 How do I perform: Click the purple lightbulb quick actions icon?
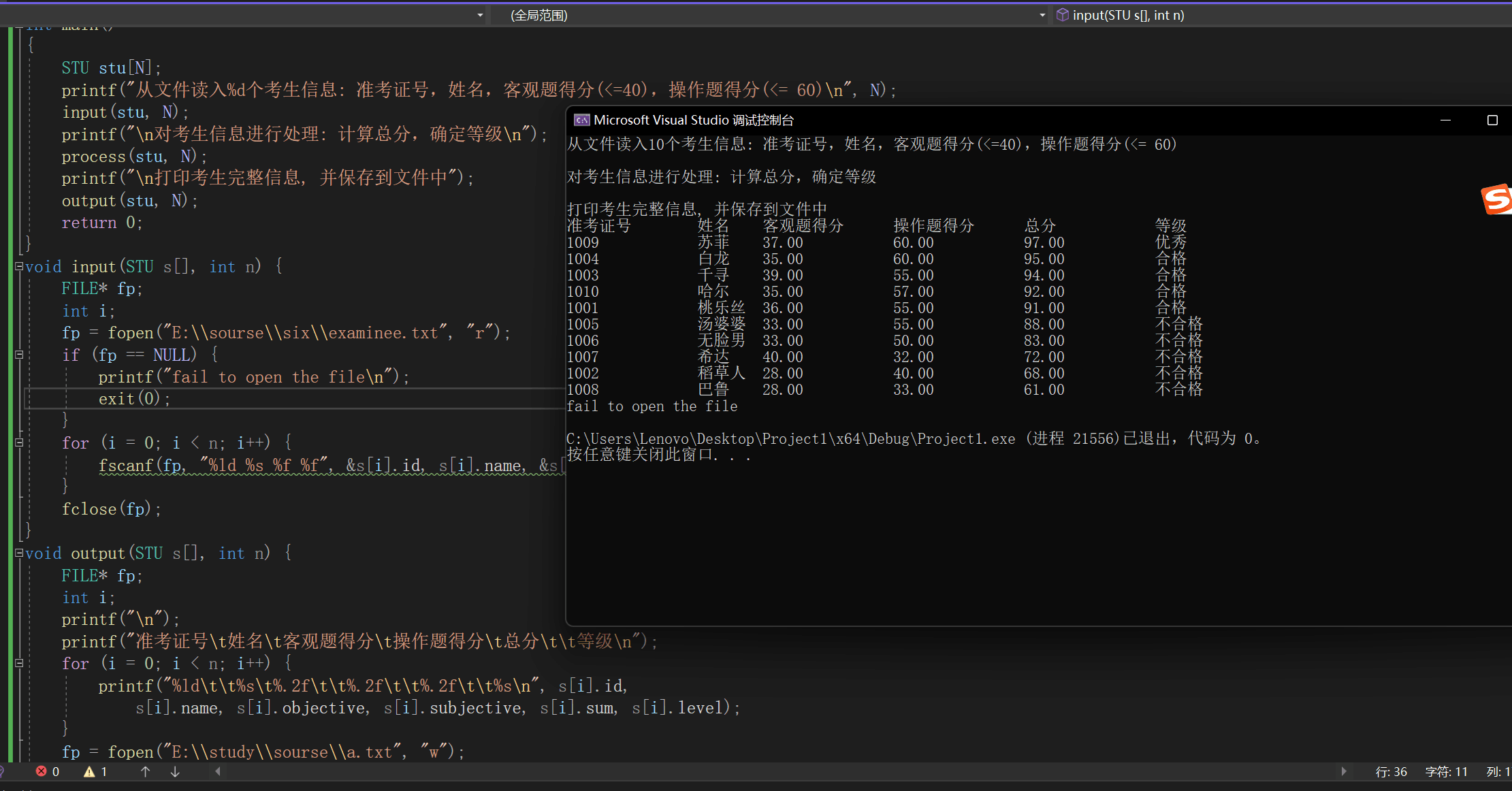[x=1, y=771]
